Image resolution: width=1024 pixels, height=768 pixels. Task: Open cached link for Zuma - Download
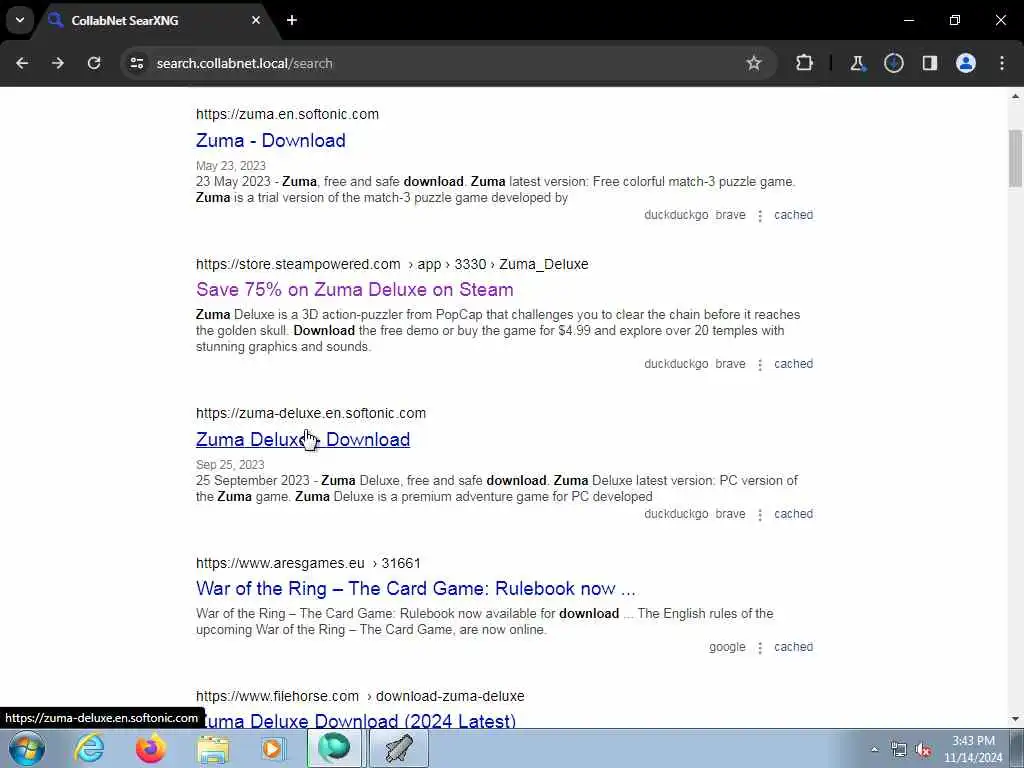pyautogui.click(x=793, y=215)
